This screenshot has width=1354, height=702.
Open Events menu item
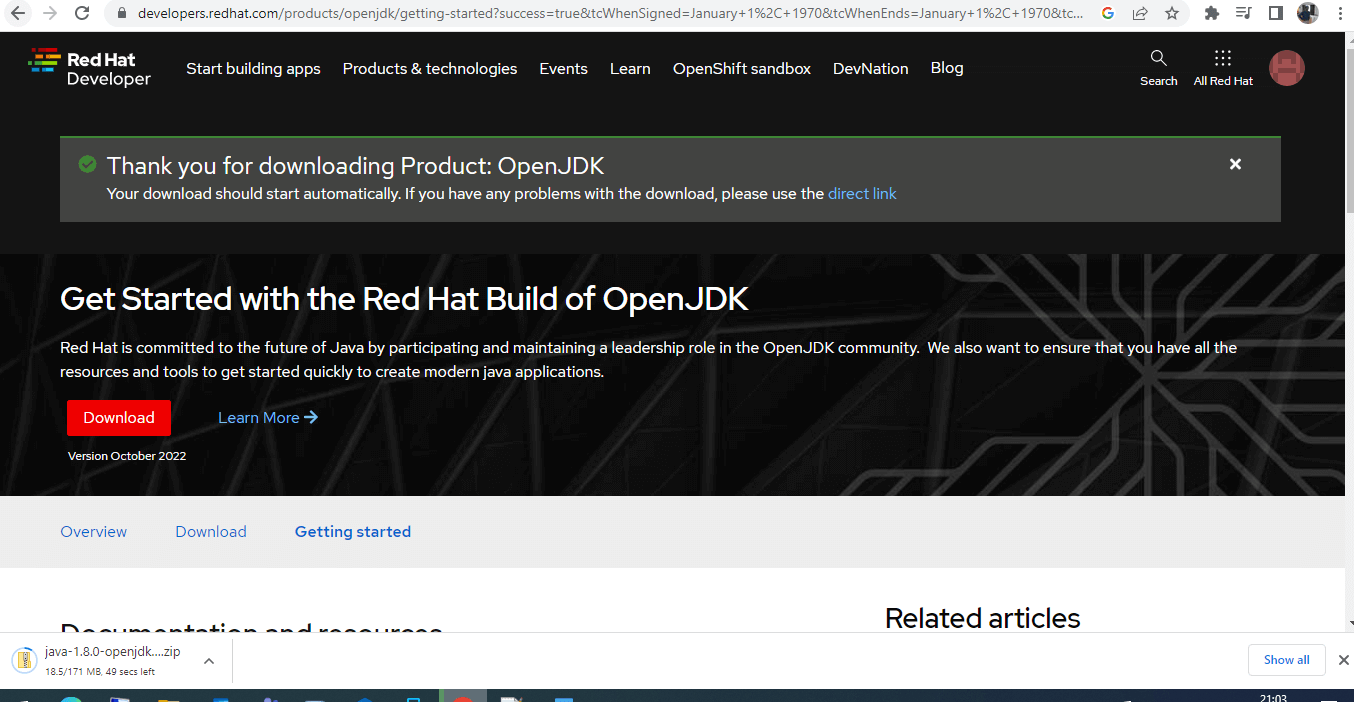coord(563,69)
